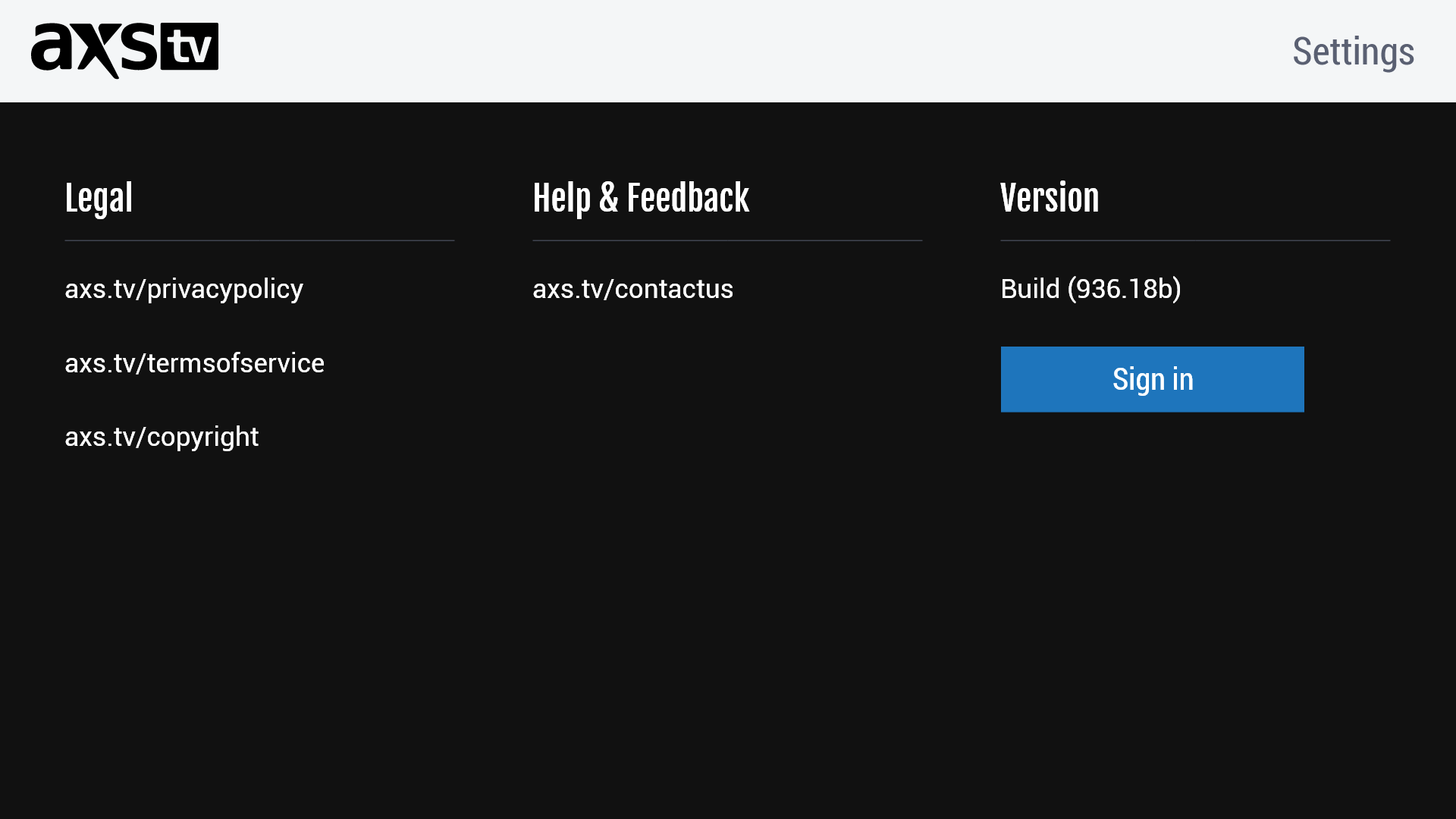Screen dimensions: 1456x819
Task: Open axs.tv/termsofservice link
Action: [194, 362]
